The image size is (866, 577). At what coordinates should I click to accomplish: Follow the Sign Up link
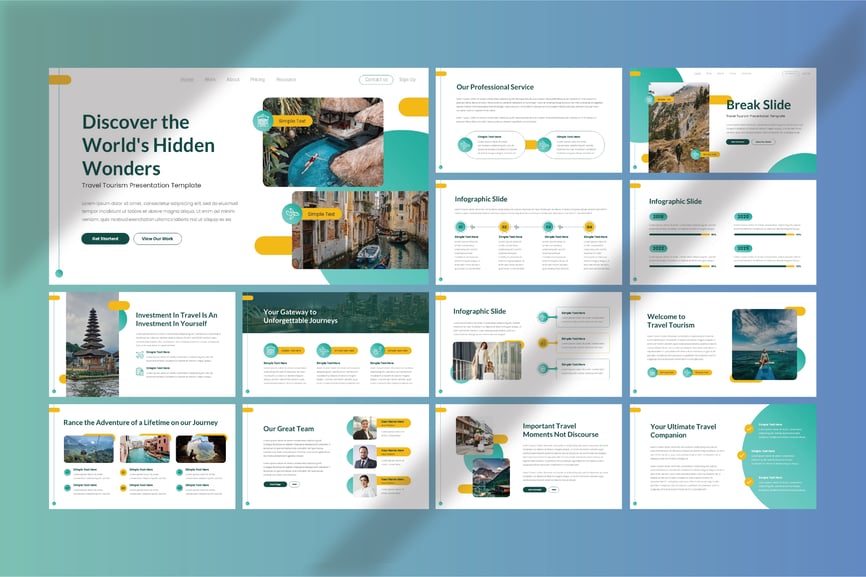407,79
